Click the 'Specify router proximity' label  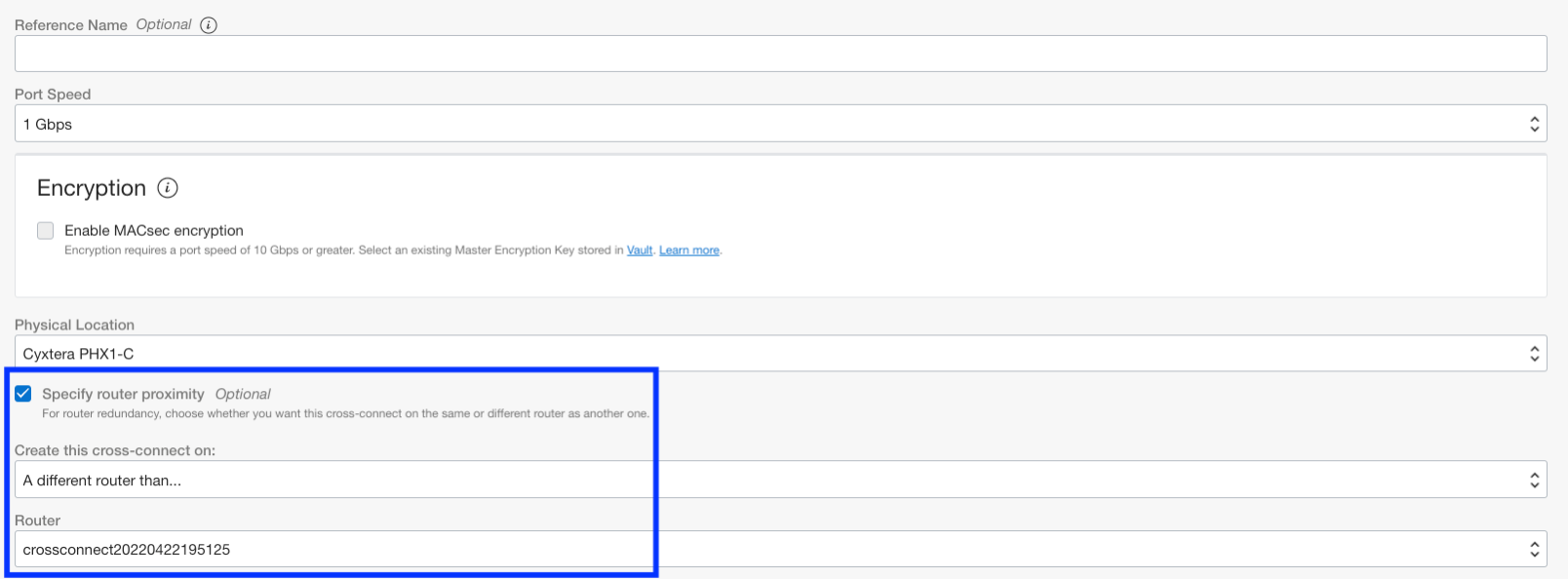[x=123, y=394]
